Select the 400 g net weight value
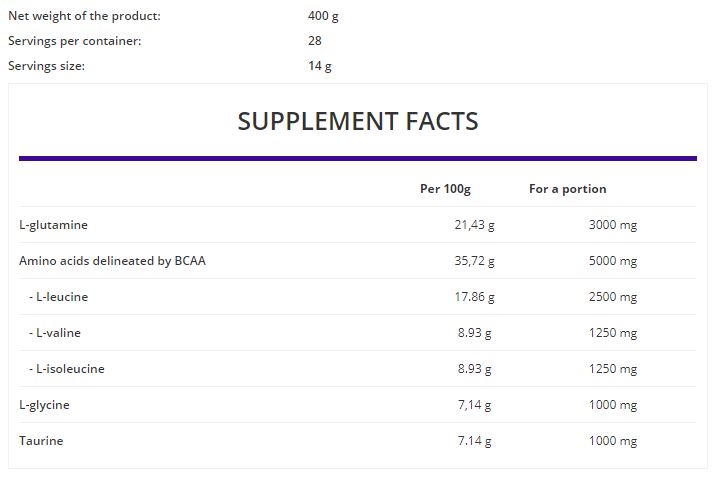Image resolution: width=720 pixels, height=482 pixels. point(323,16)
